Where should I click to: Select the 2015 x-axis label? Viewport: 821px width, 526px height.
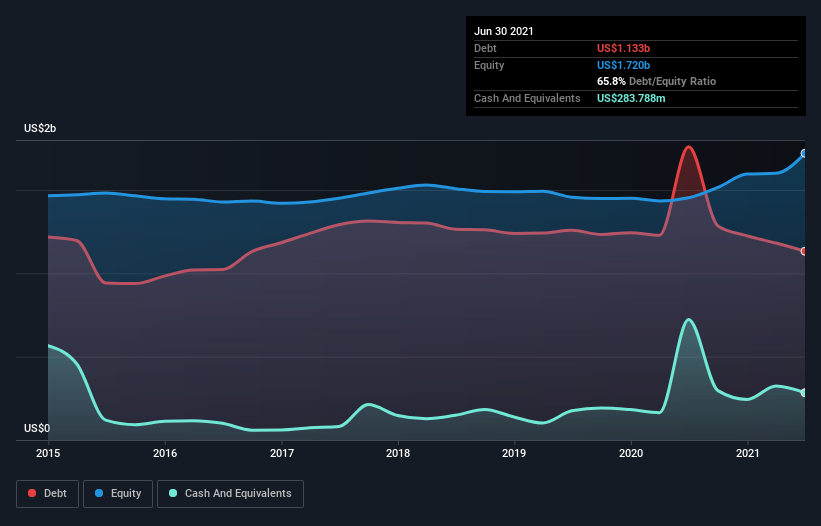(x=48, y=453)
